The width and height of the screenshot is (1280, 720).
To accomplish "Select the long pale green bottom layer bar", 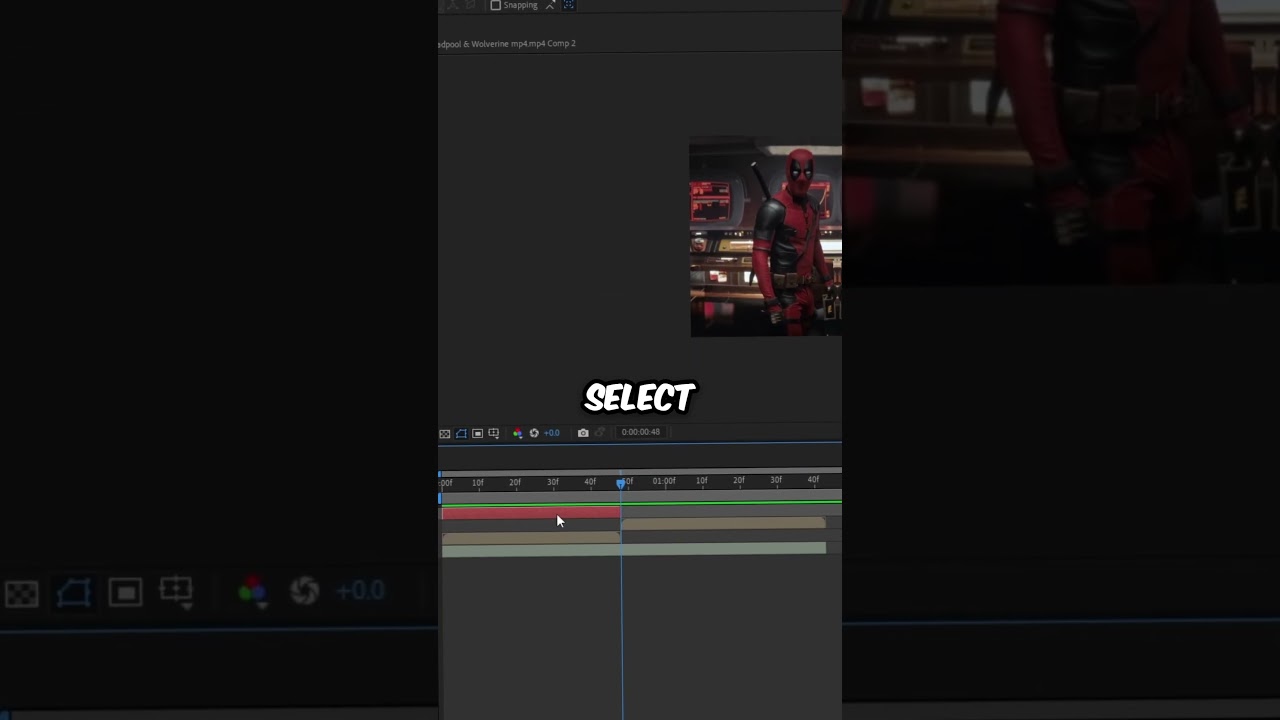I will [x=634, y=549].
